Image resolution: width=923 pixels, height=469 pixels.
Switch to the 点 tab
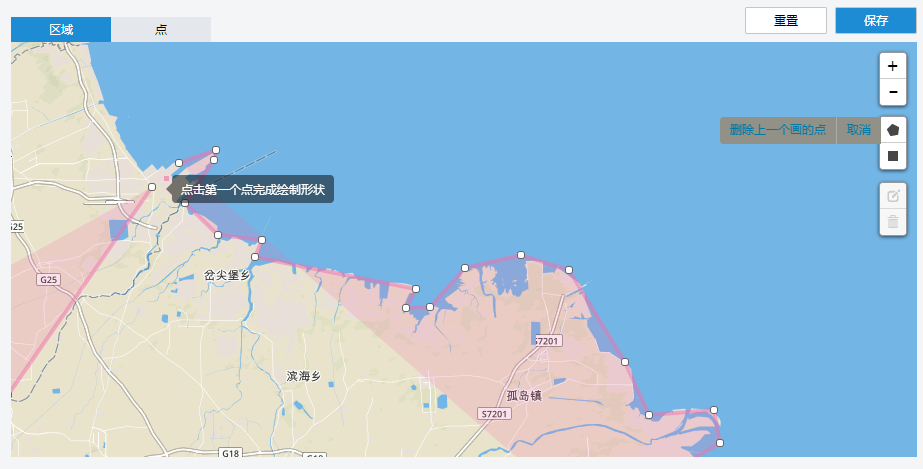[161, 29]
